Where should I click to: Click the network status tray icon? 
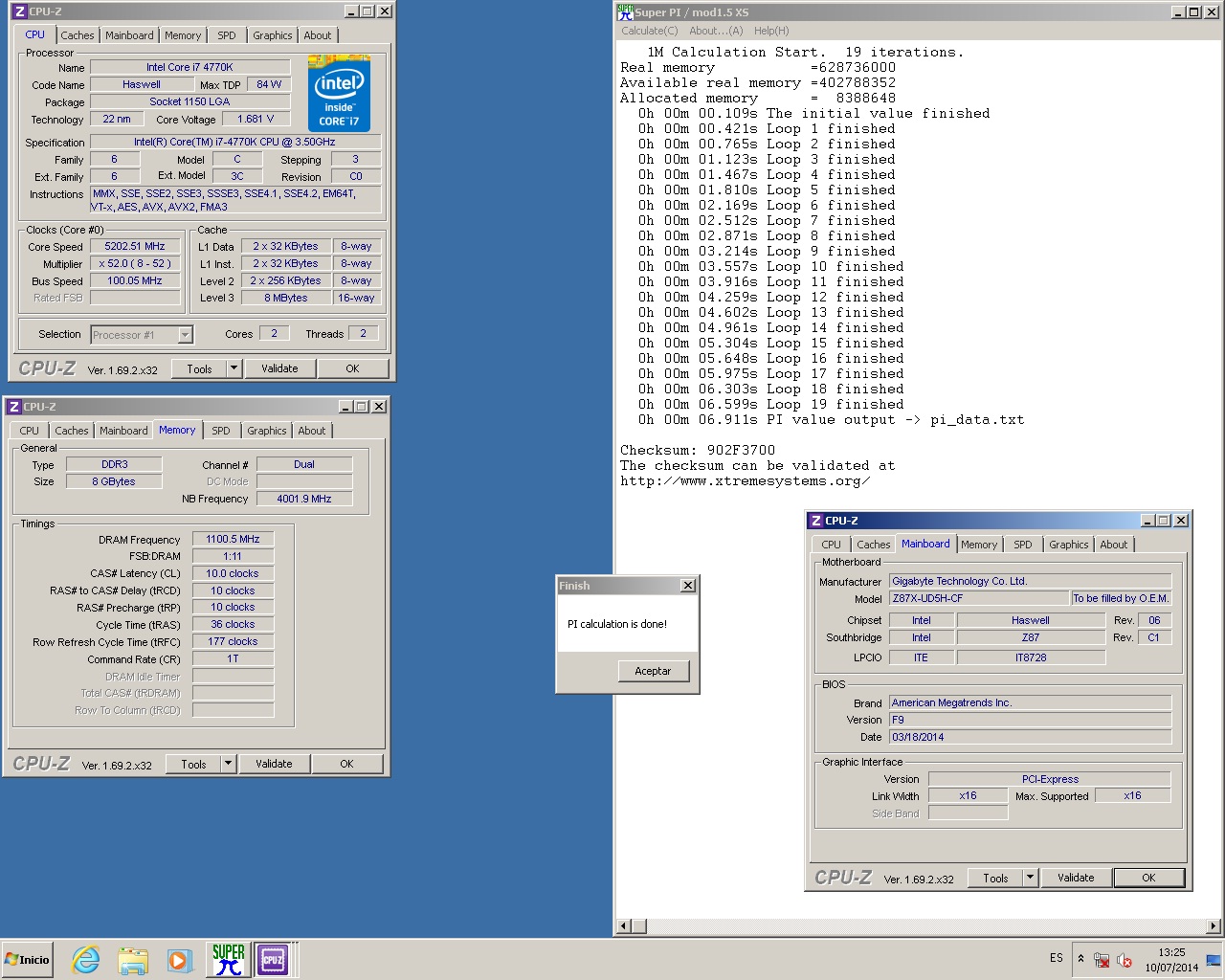[x=1102, y=960]
